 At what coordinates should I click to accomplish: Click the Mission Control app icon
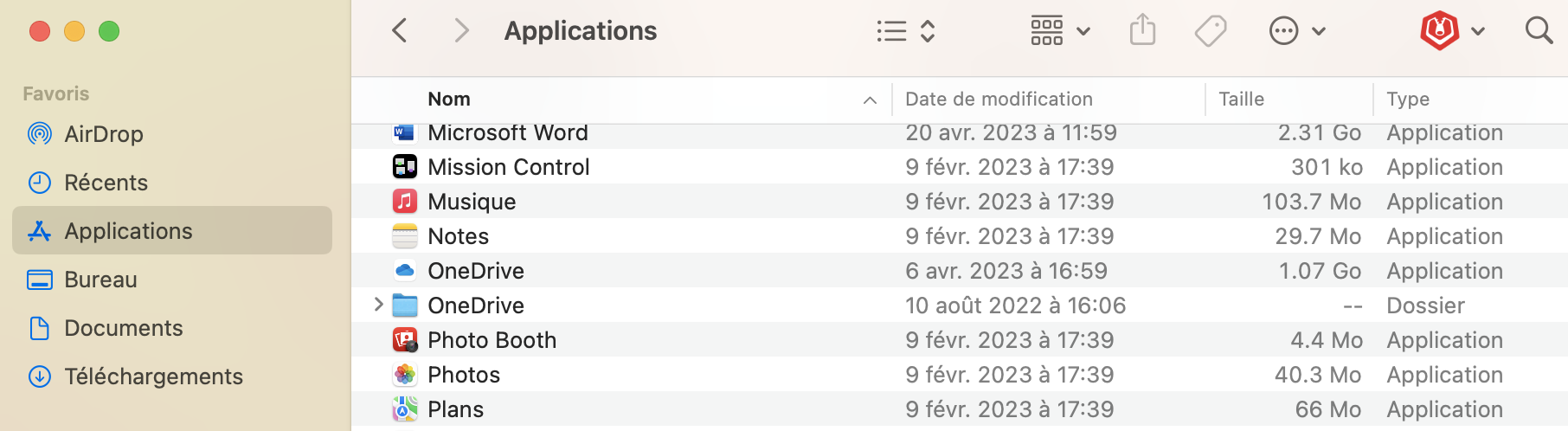tap(404, 167)
